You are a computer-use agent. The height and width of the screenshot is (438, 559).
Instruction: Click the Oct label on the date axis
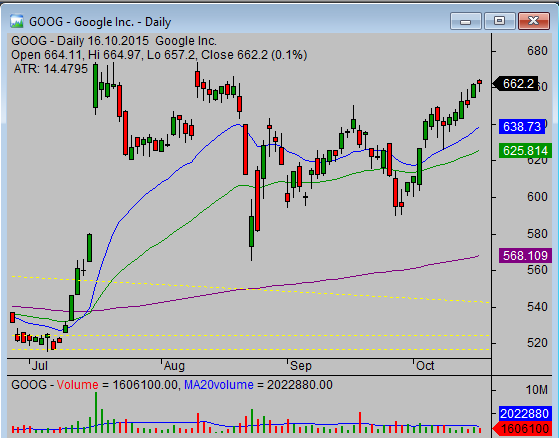(x=425, y=366)
